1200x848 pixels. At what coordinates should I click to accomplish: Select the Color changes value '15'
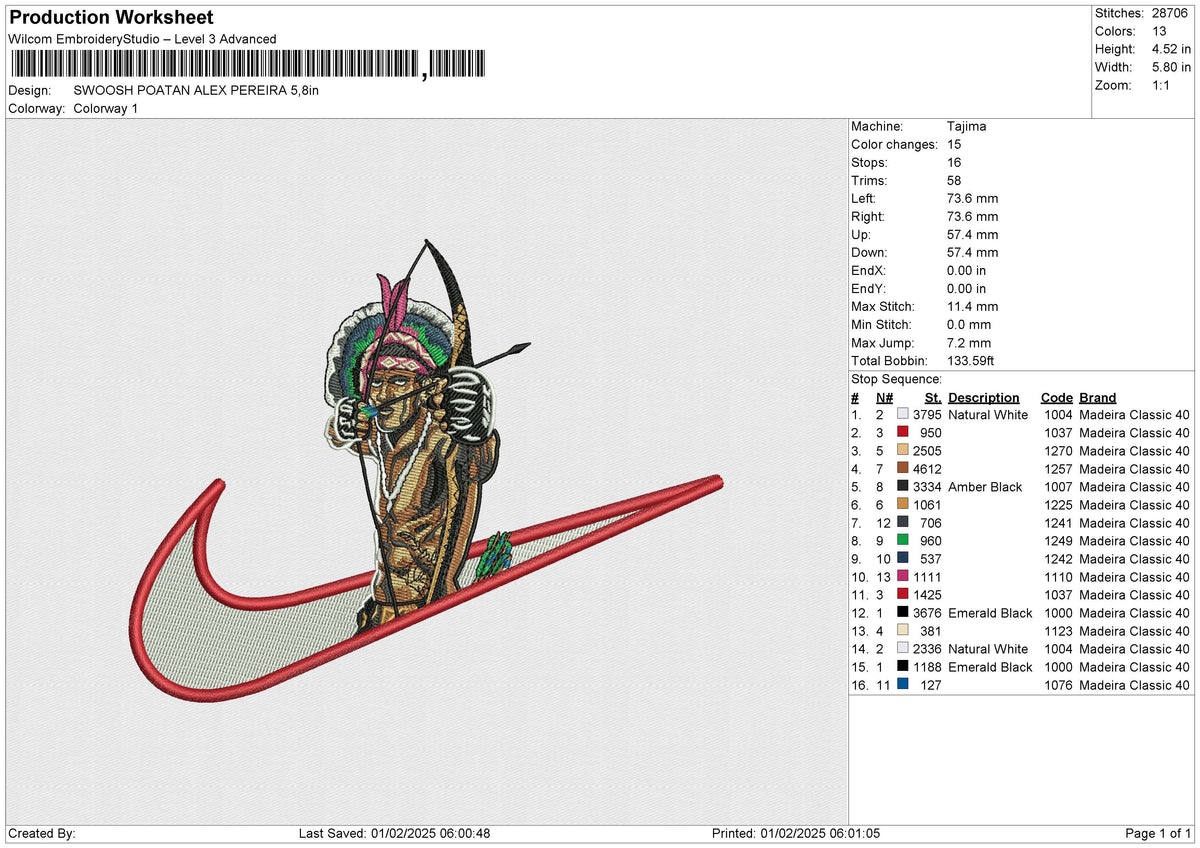[x=954, y=144]
